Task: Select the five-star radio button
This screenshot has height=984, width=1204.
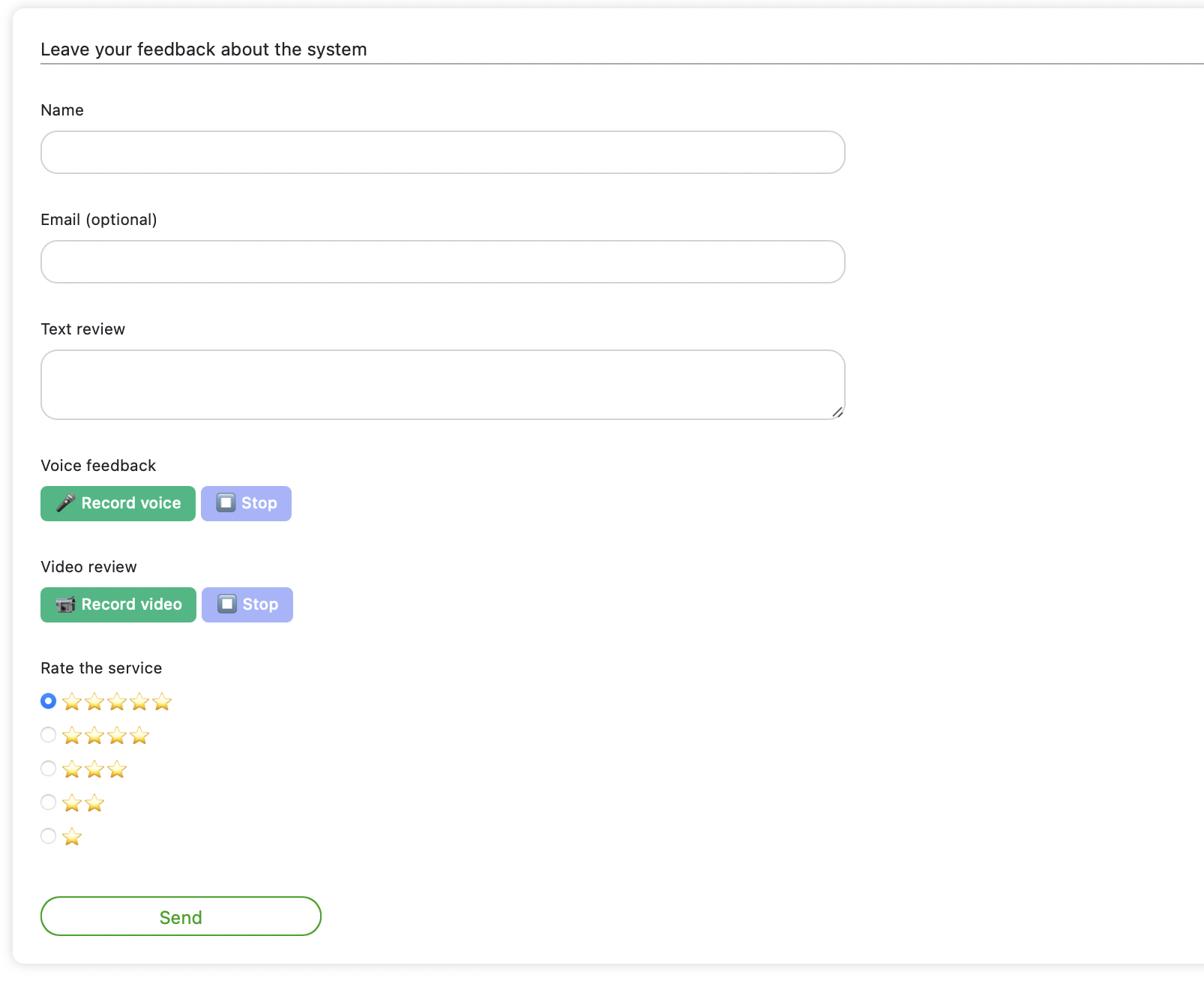Action: [x=49, y=701]
